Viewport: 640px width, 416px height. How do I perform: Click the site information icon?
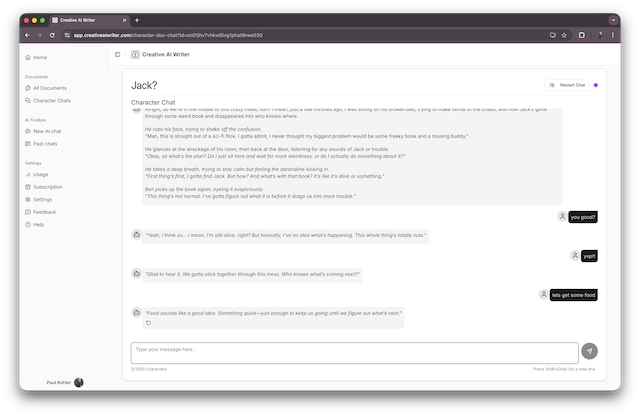pyautogui.click(x=67, y=36)
